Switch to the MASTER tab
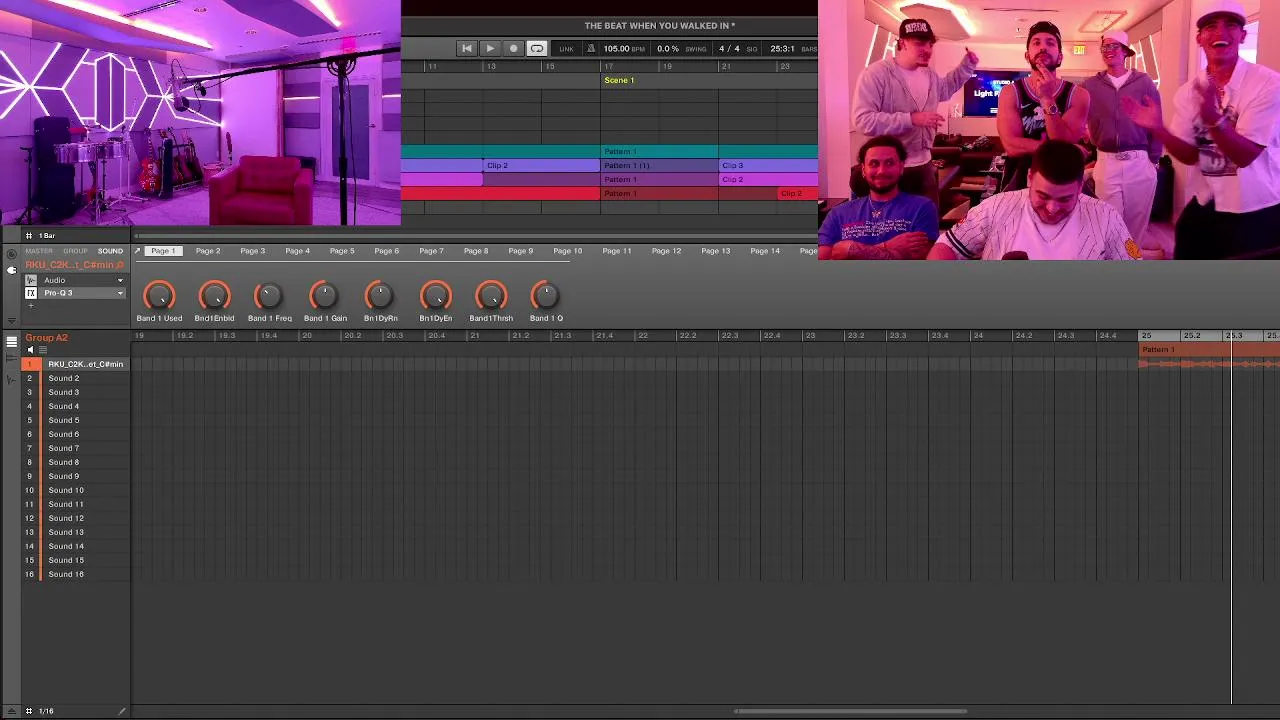The image size is (1280, 720). click(x=39, y=251)
